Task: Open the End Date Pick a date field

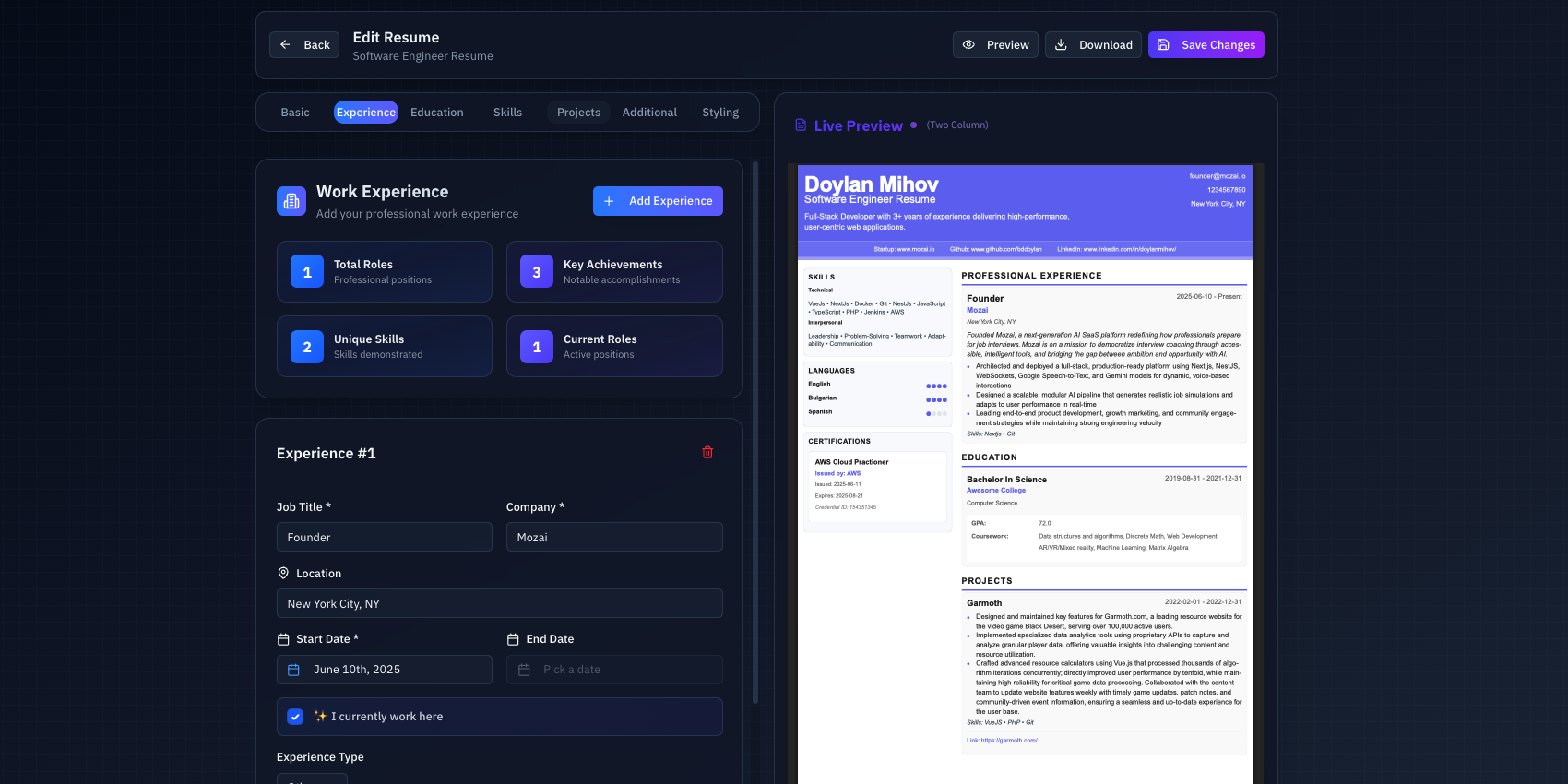Action: point(613,670)
